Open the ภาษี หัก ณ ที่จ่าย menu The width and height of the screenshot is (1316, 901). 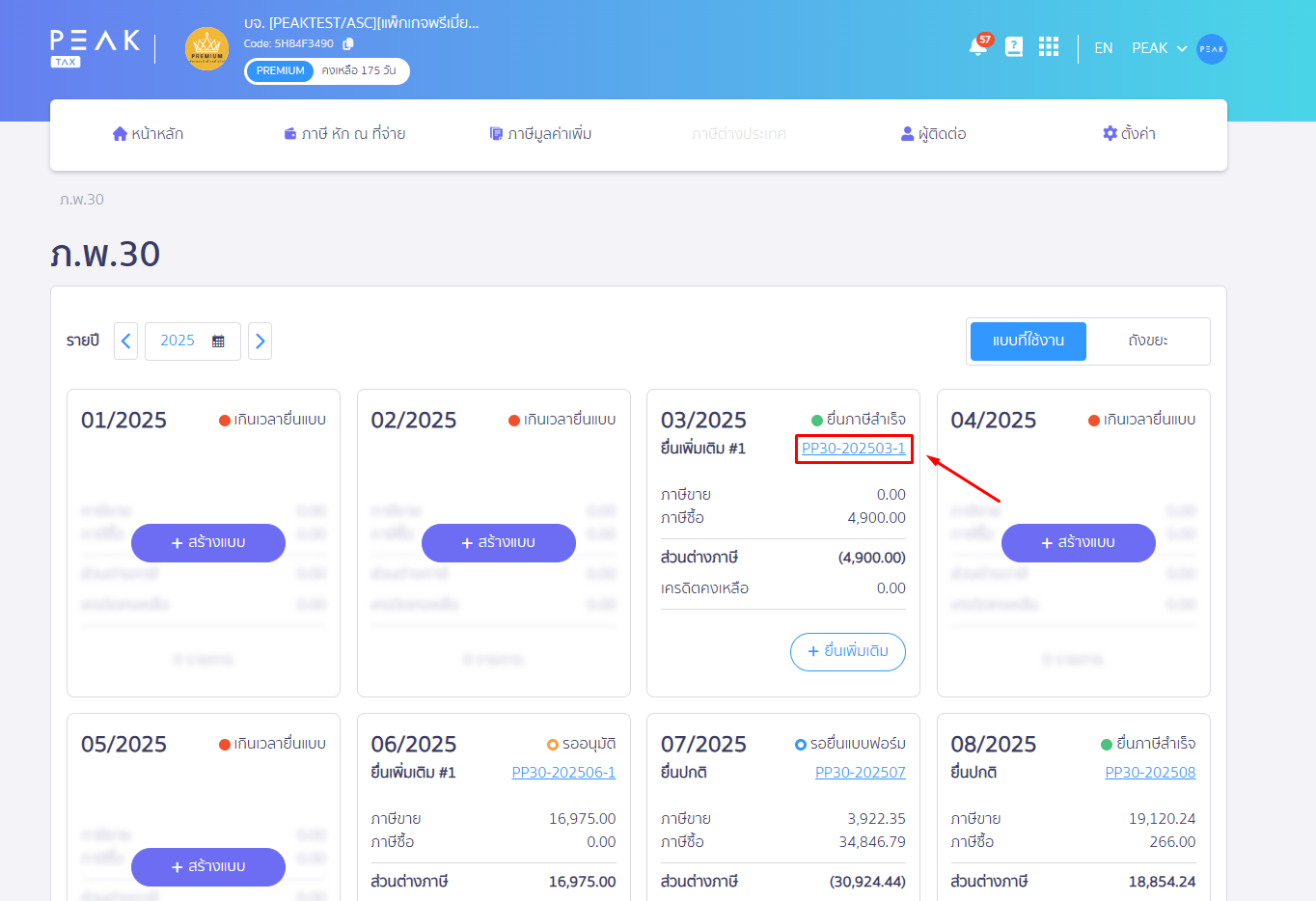point(344,134)
